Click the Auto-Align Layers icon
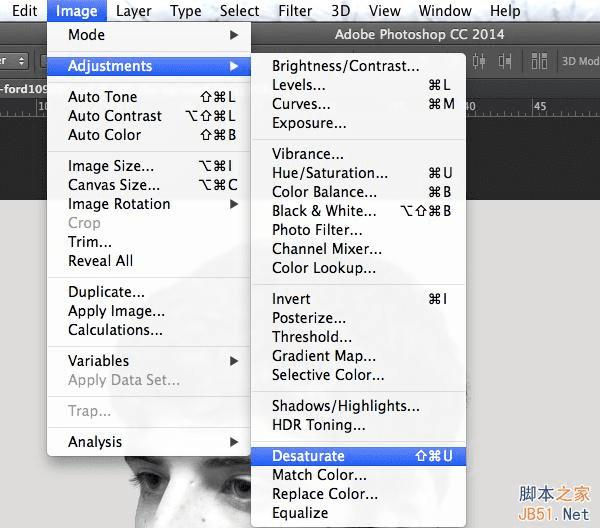 coord(537,61)
